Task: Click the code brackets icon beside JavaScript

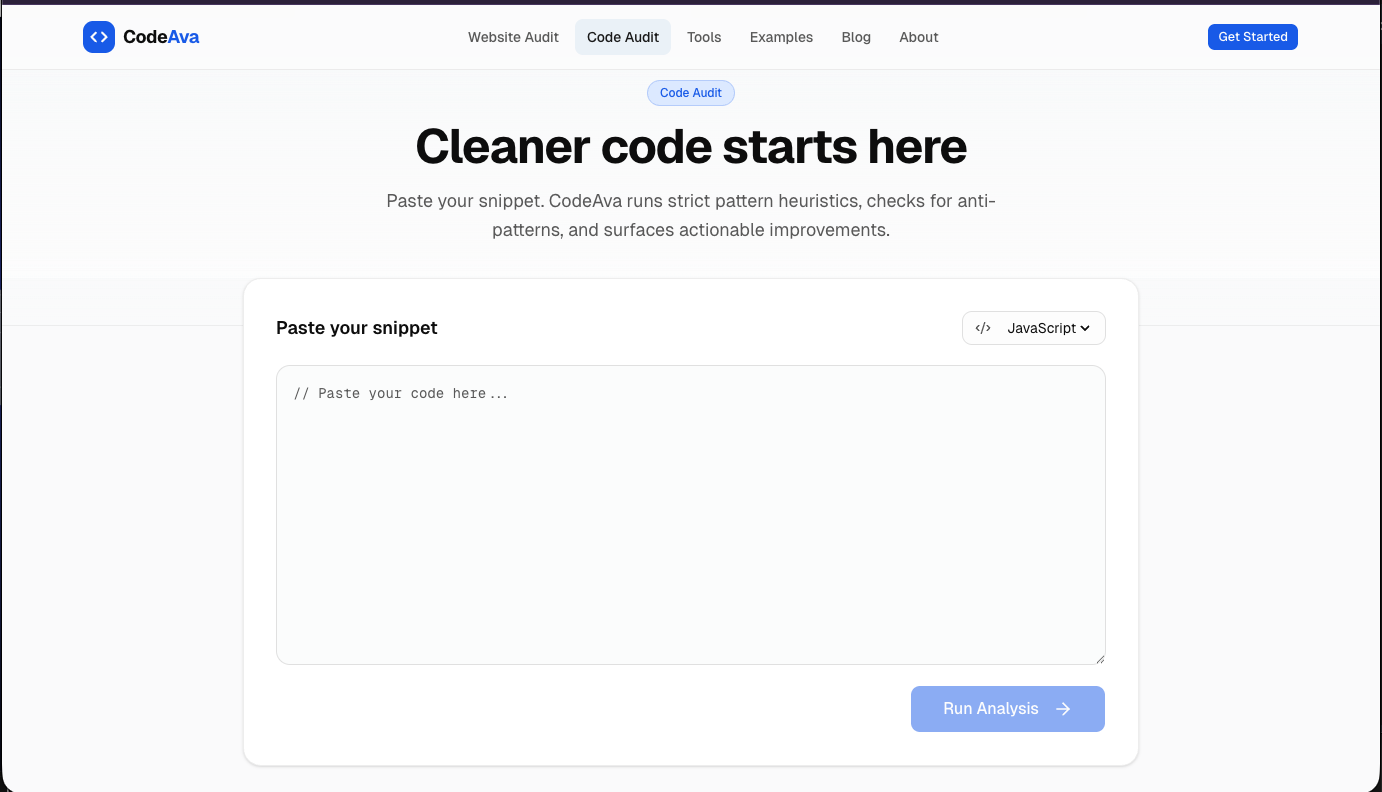Action: click(x=985, y=327)
